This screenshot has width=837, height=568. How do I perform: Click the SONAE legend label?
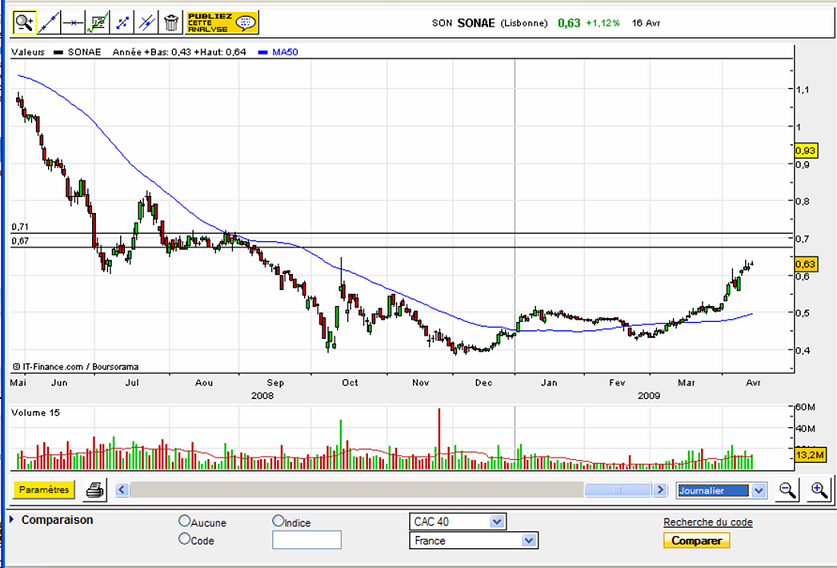(84, 52)
